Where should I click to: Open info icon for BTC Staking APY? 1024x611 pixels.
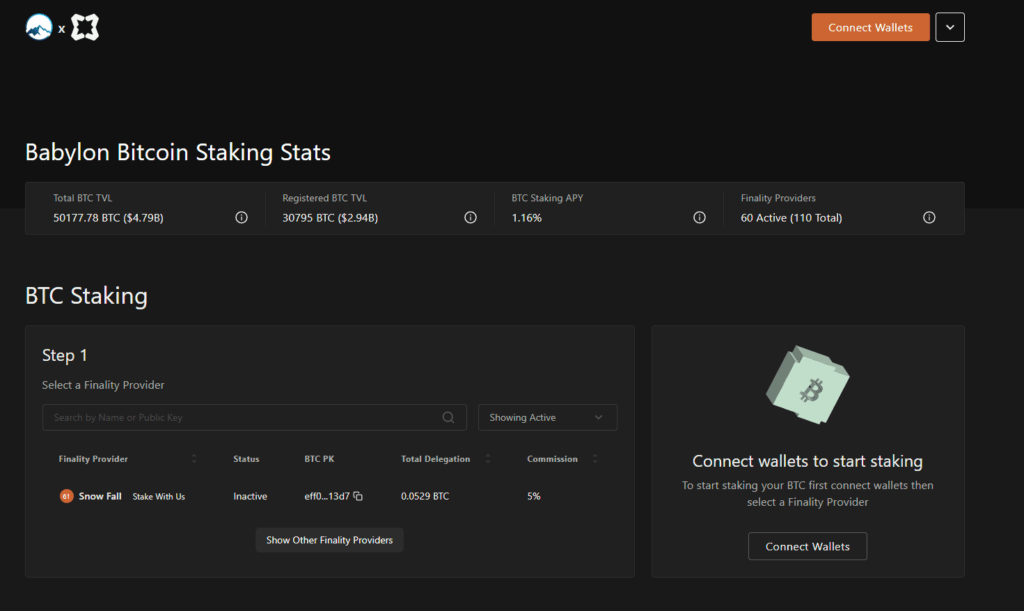pos(699,217)
